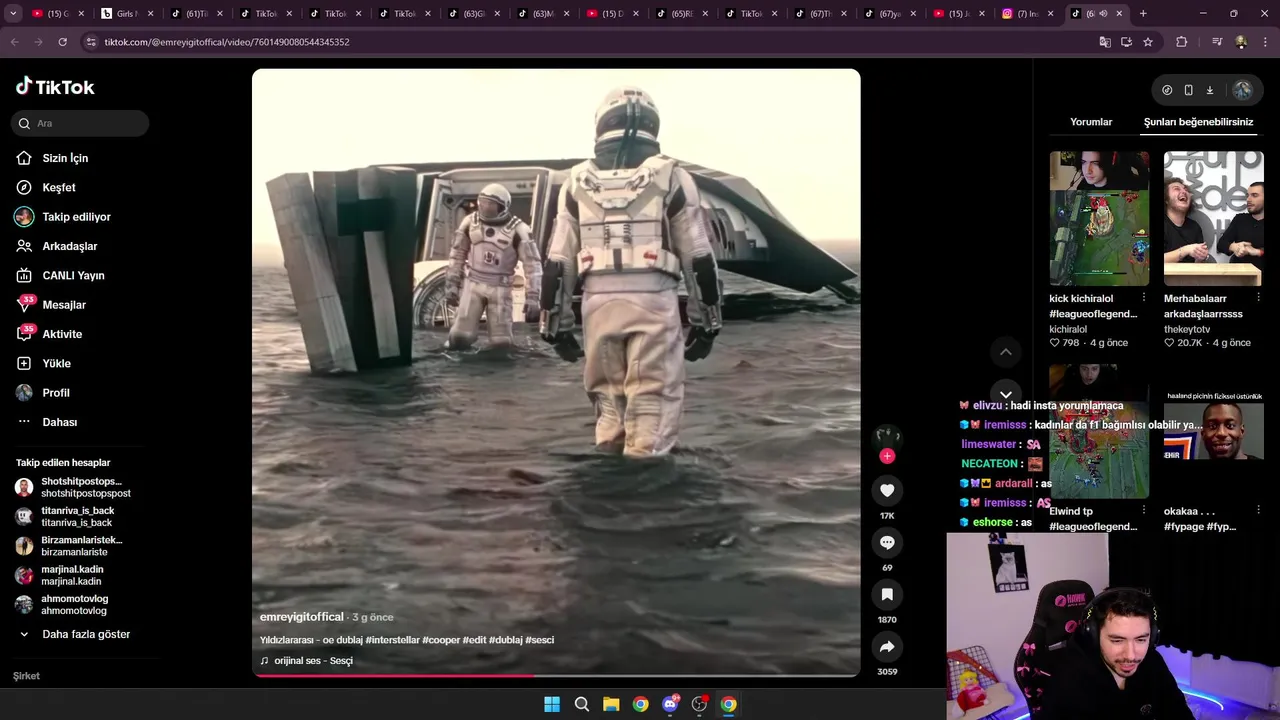Open three-dot menu on Elwind tp card

coord(1144,511)
